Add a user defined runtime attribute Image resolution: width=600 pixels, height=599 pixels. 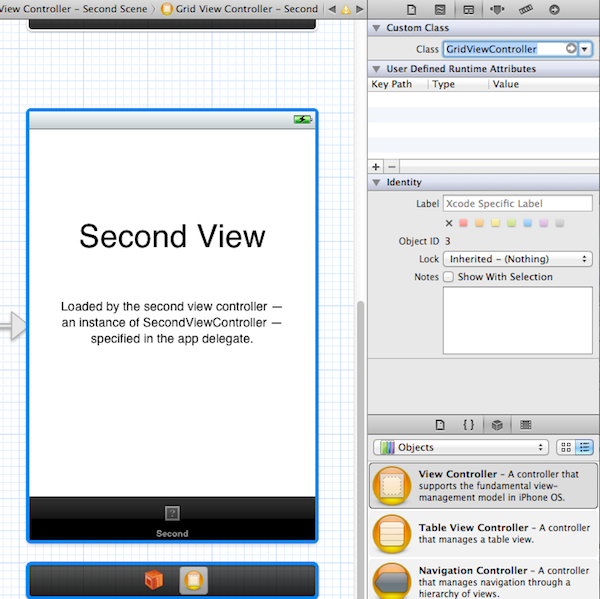376,167
